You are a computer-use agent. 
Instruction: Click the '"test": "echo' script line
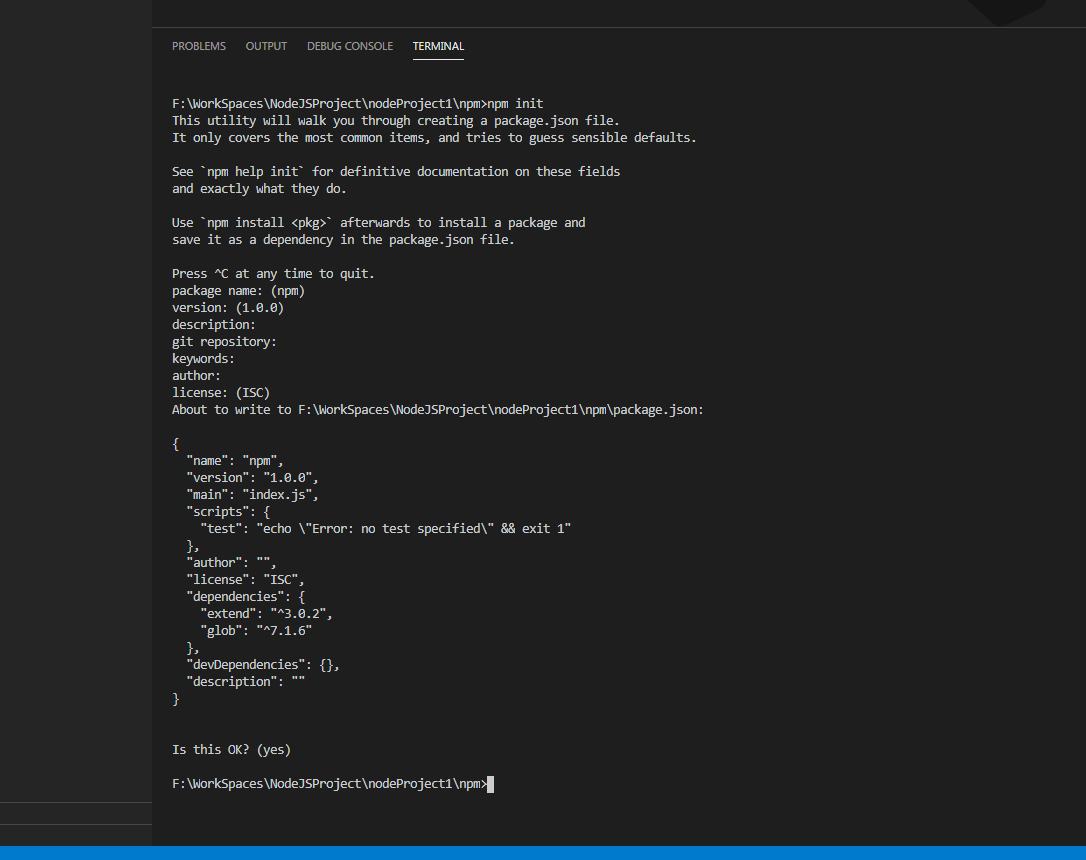(x=385, y=528)
